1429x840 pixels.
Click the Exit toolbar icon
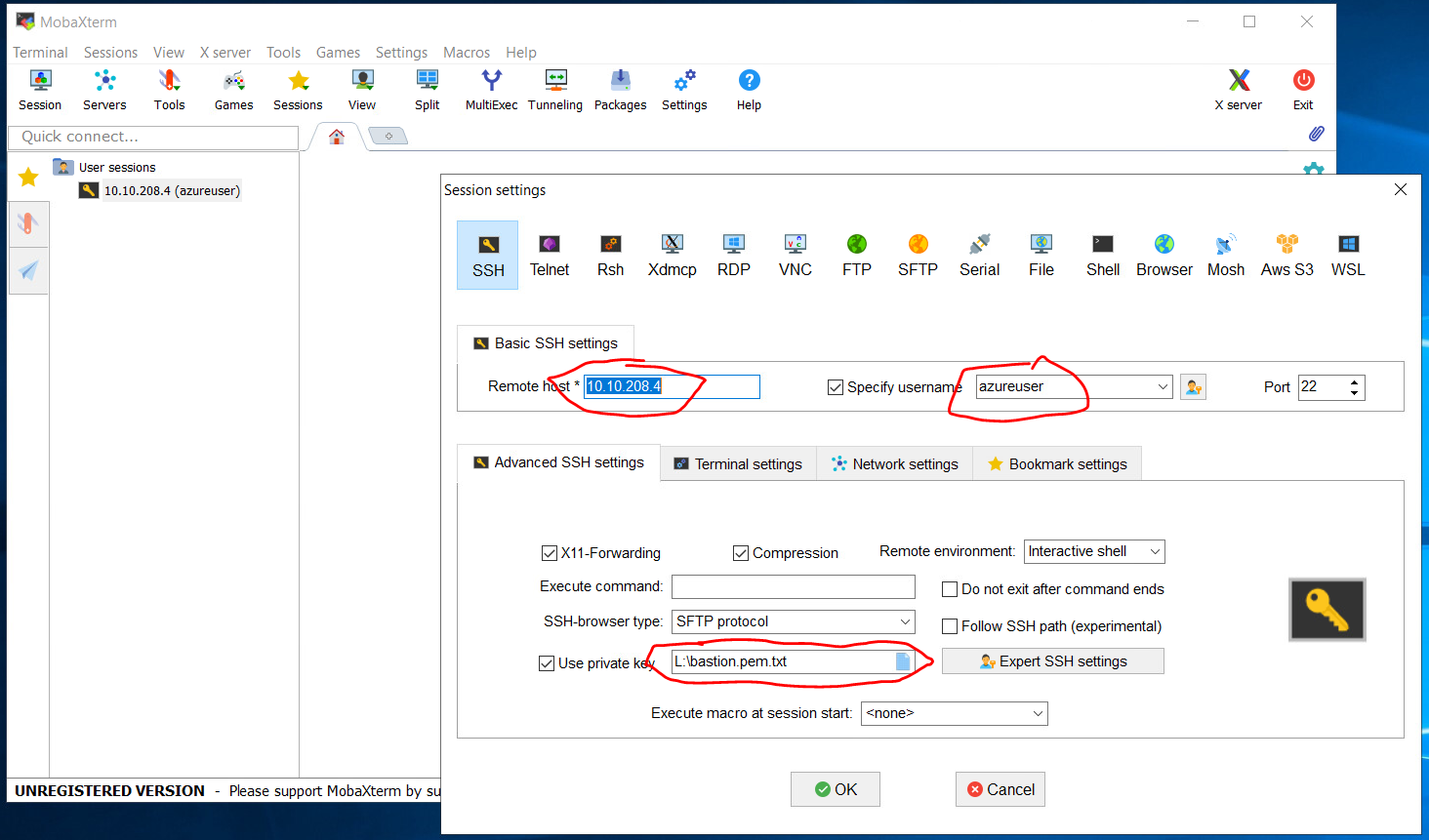click(1303, 90)
